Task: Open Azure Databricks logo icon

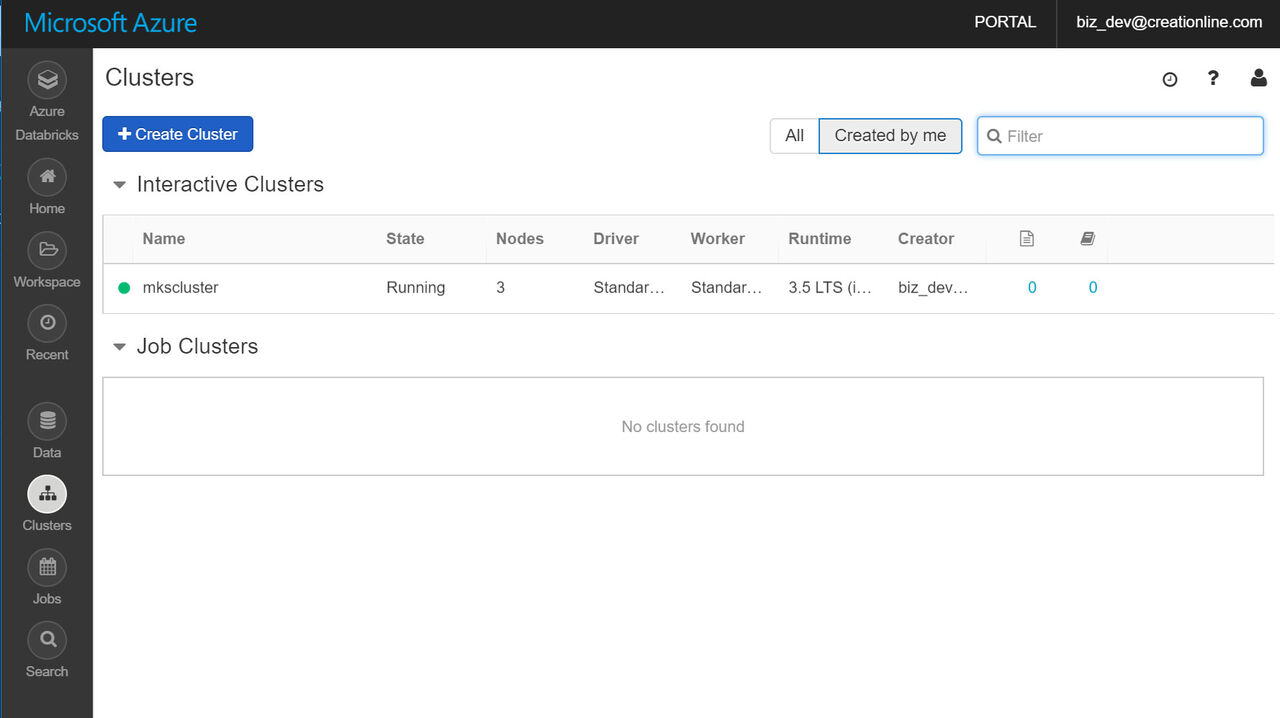Action: 47,80
